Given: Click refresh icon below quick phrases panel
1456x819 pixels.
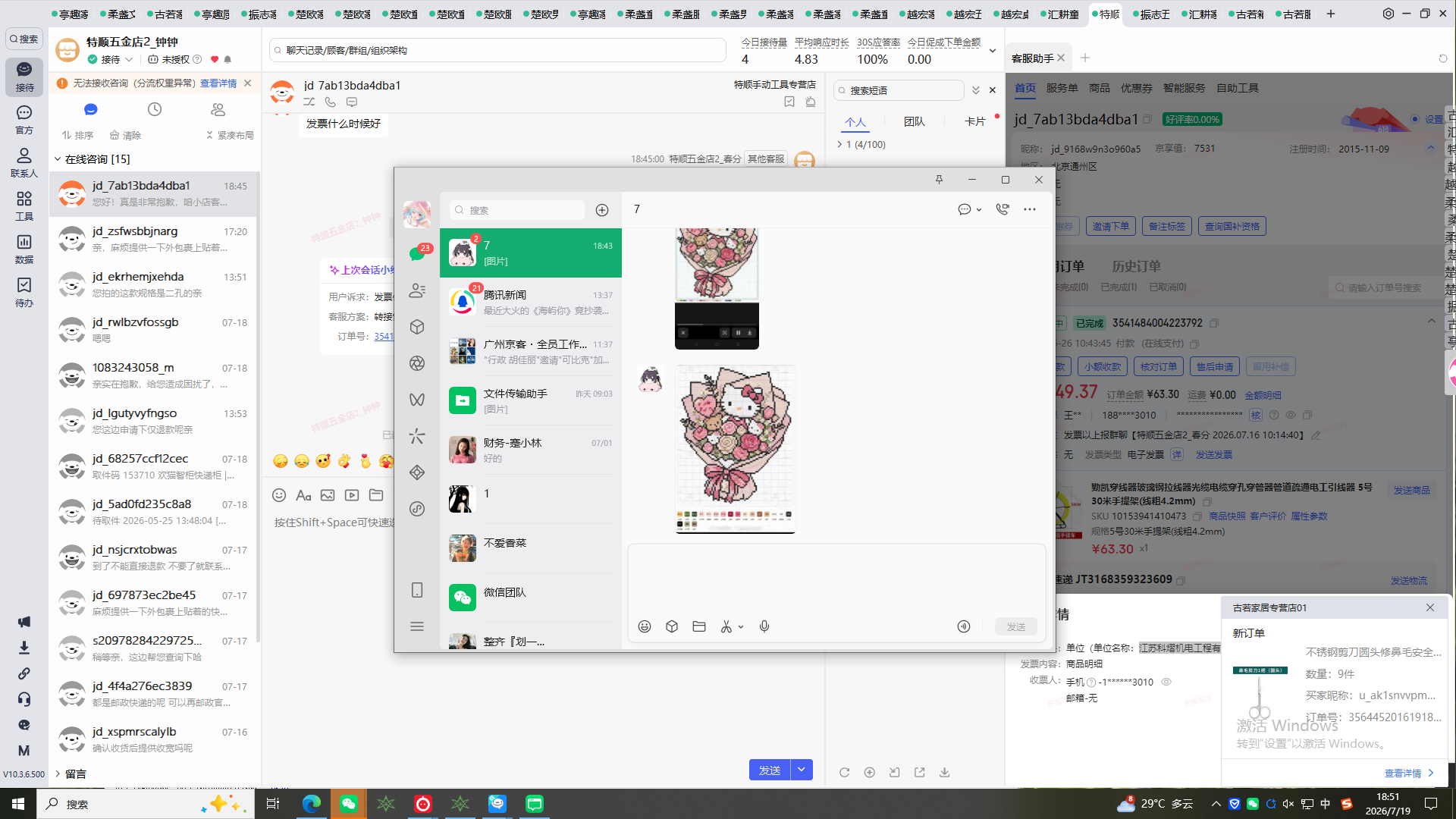Looking at the screenshot, I should tap(844, 772).
